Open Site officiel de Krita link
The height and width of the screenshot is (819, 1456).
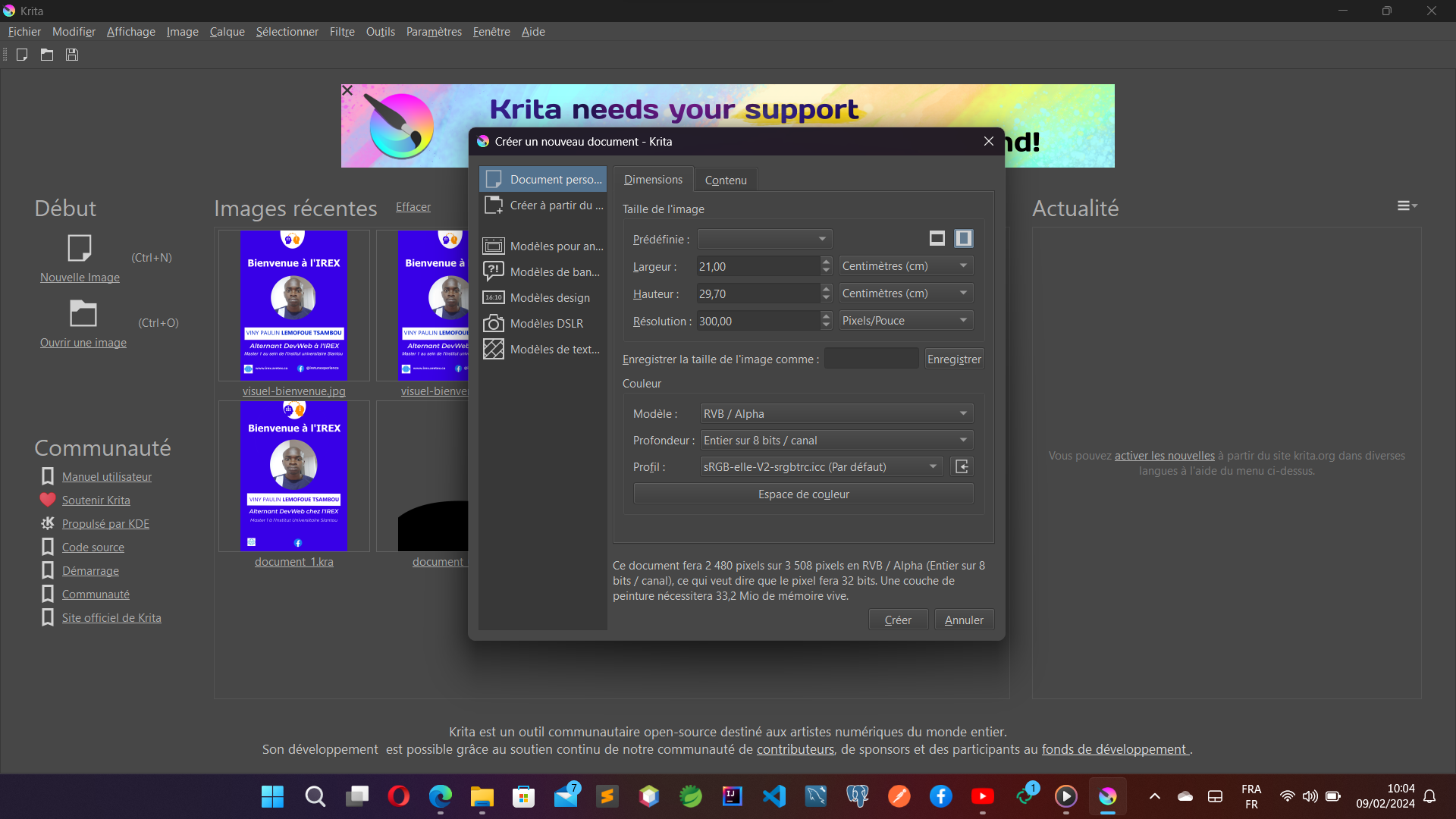tap(111, 617)
